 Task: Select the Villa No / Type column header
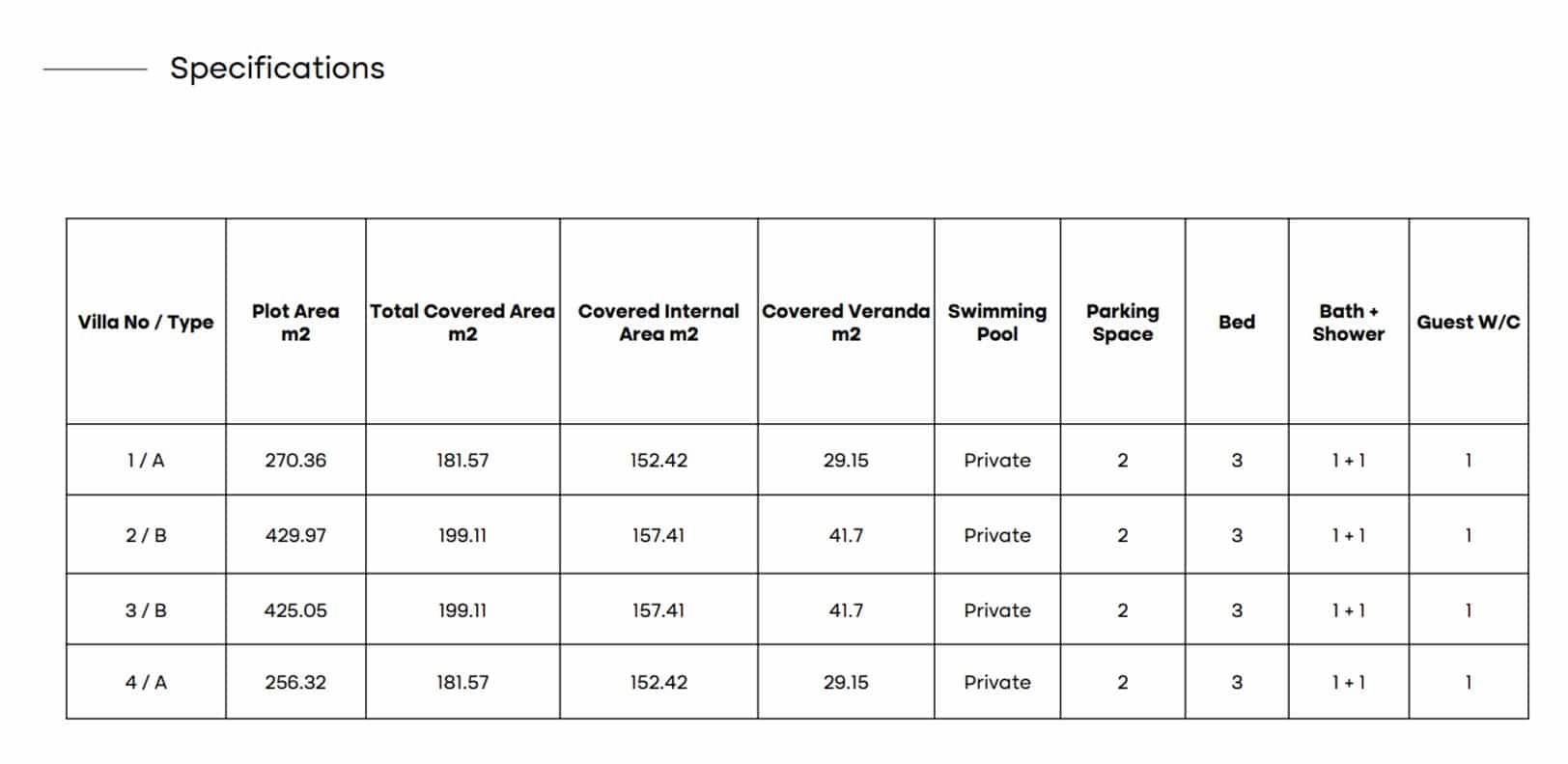[146, 323]
